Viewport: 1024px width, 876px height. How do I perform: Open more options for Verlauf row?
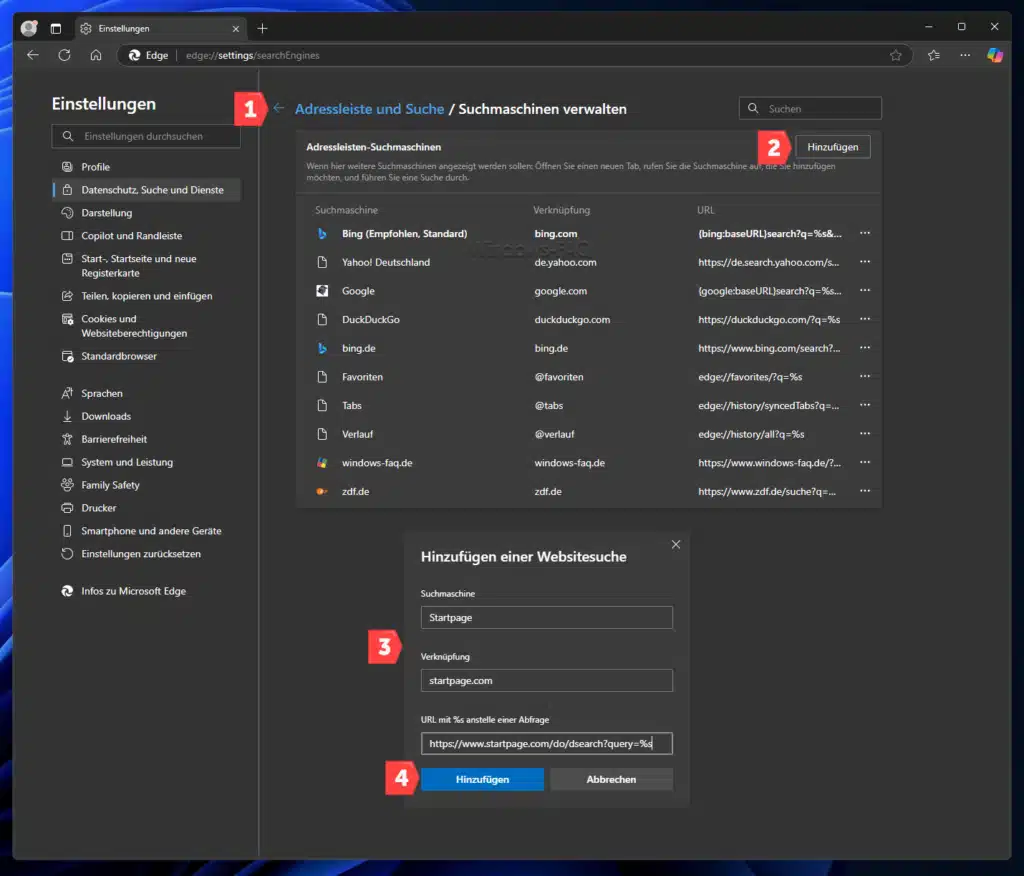click(865, 434)
